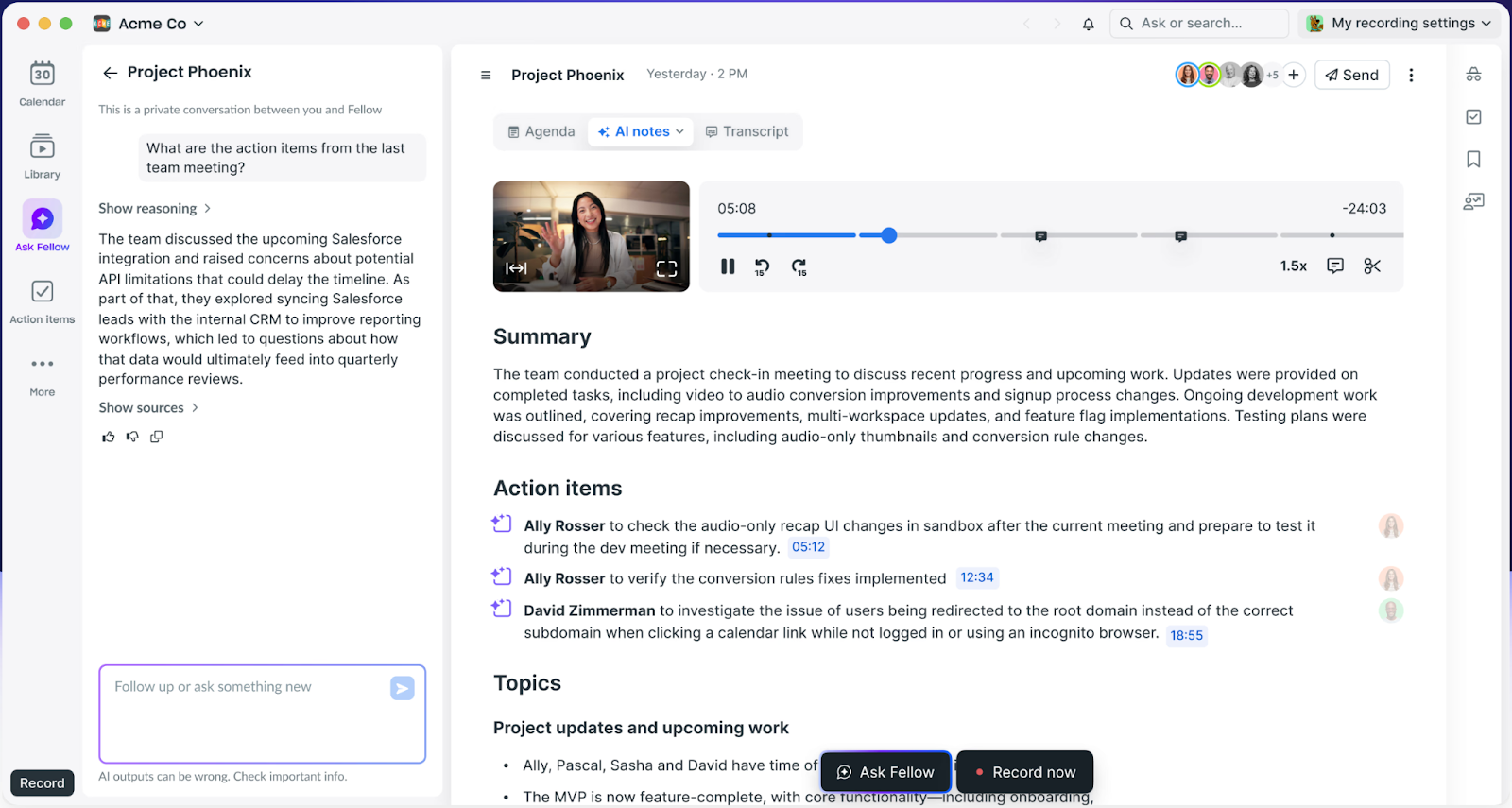Toggle video width expand icon
The image size is (1512, 808).
(516, 268)
